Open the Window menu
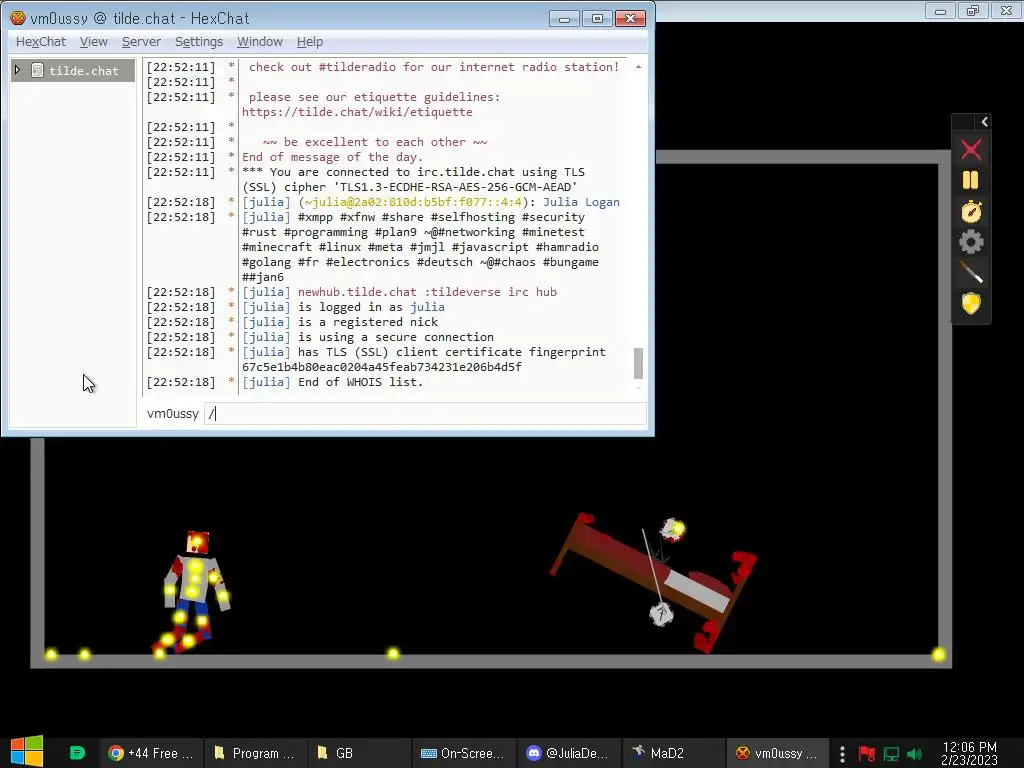The image size is (1024, 768). tap(259, 42)
